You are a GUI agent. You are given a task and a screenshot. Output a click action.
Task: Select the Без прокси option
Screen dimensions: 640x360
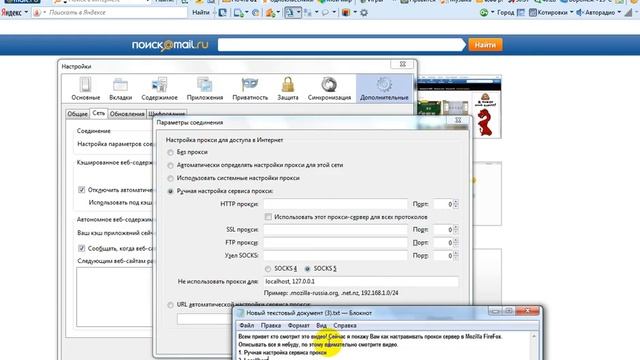pos(170,152)
